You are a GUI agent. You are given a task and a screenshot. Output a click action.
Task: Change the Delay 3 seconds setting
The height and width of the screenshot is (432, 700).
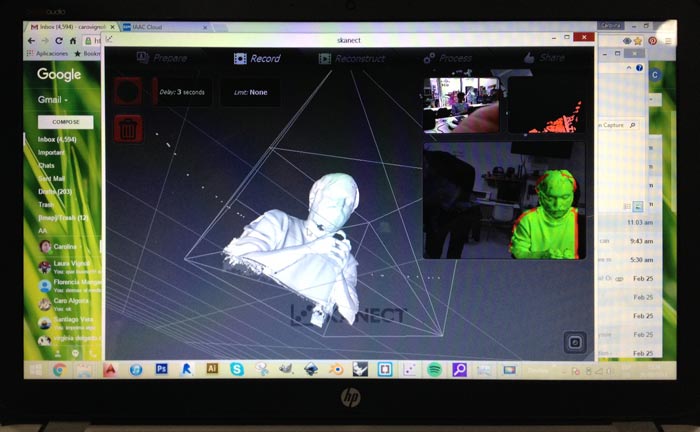pyautogui.click(x=182, y=92)
